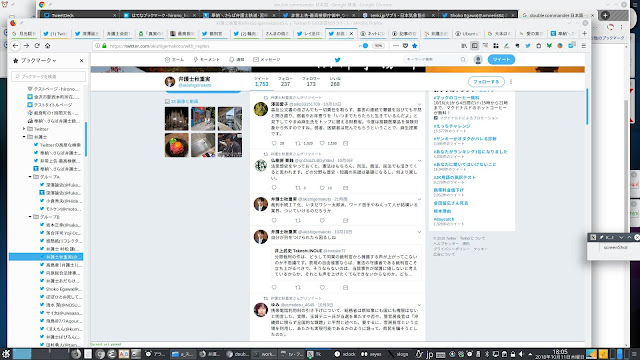Viewport: 640px width, 360px height.
Task: Open new tab in background Chrome window
Action: tap(605, 16)
